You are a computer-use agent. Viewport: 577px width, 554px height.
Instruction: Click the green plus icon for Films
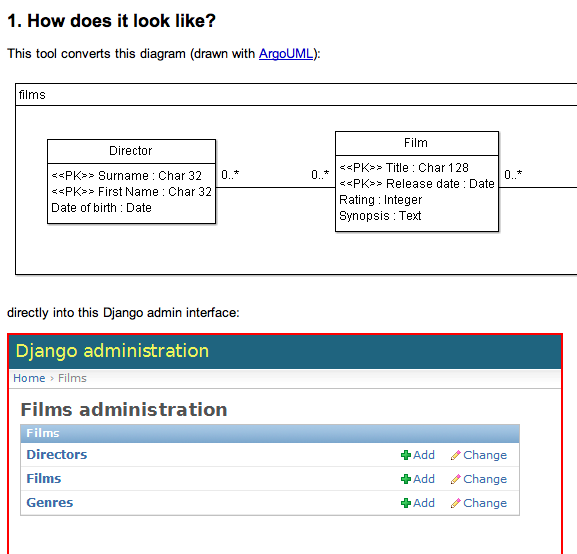tap(406, 479)
